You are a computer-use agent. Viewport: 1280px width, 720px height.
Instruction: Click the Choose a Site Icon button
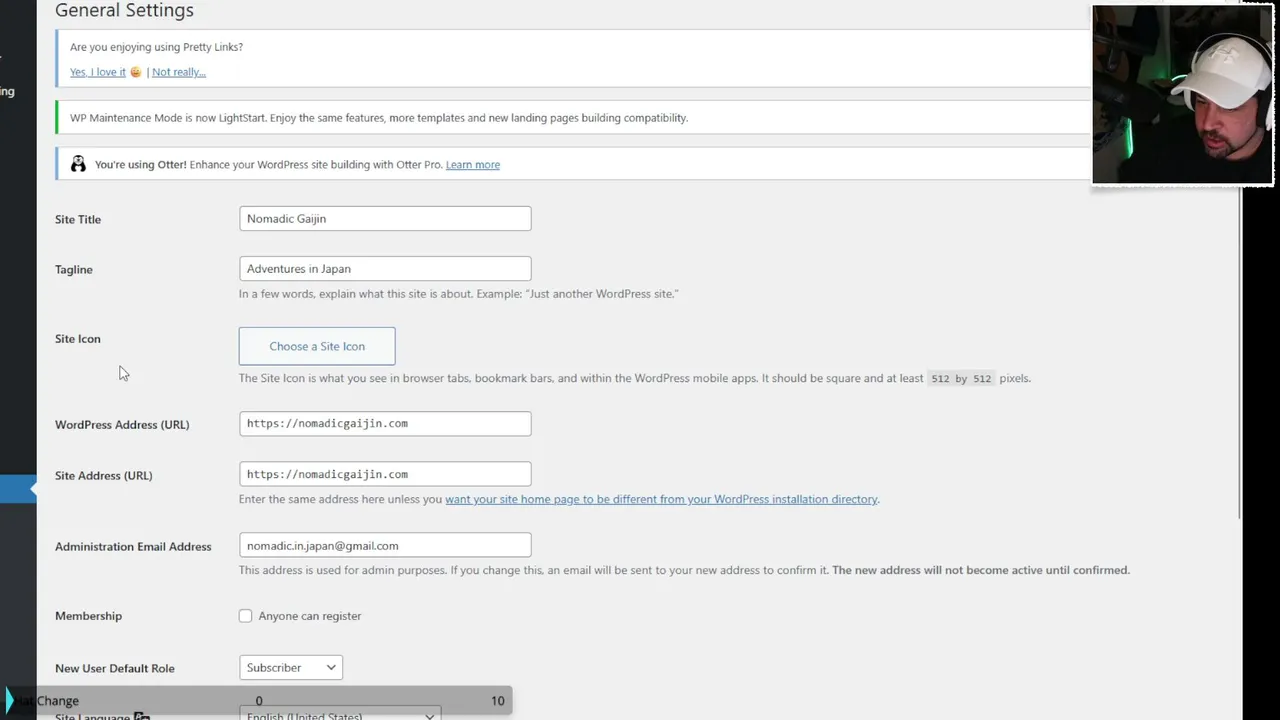tap(317, 346)
